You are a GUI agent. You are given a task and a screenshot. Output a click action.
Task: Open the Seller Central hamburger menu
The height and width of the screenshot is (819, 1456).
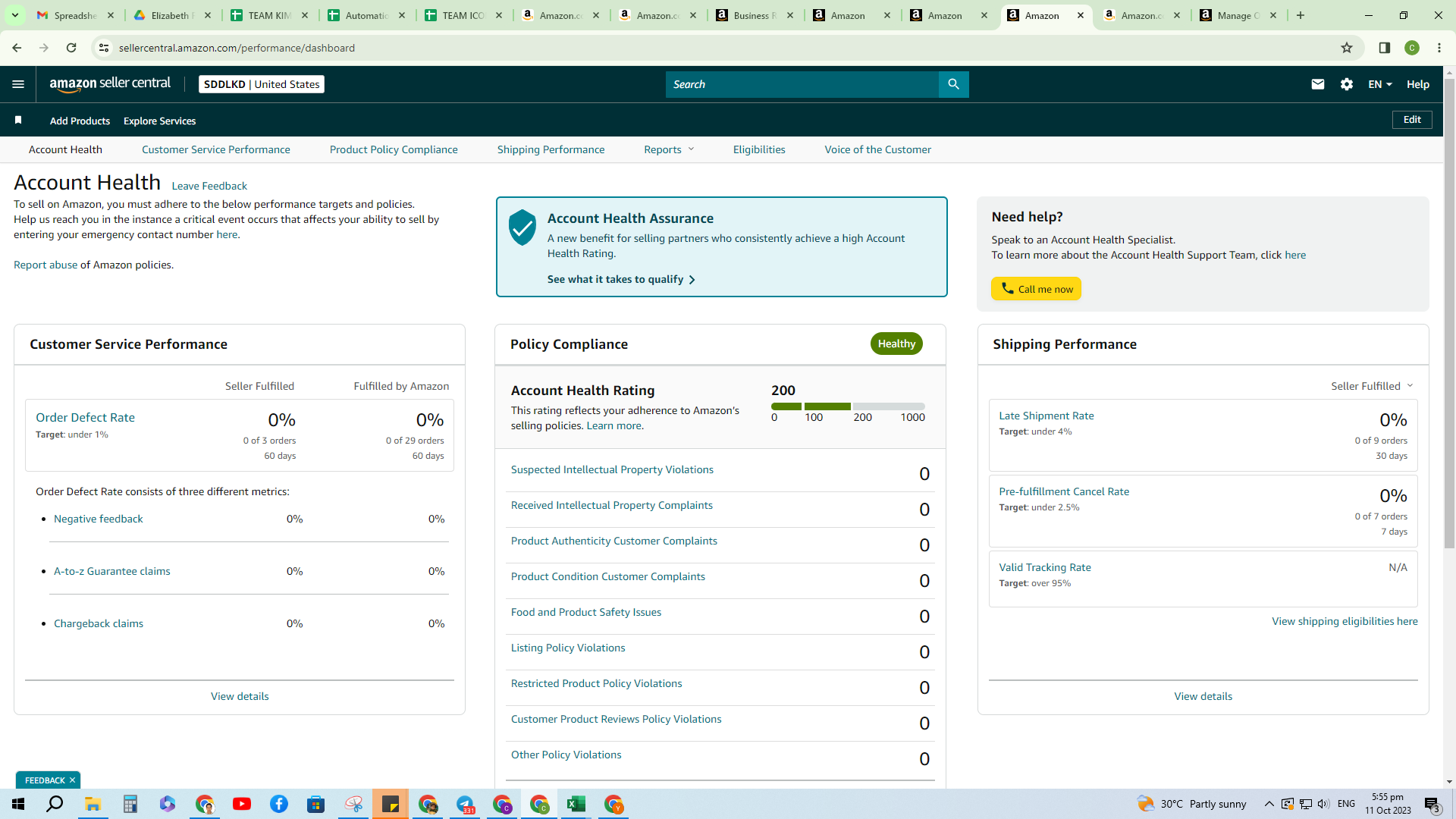point(18,84)
